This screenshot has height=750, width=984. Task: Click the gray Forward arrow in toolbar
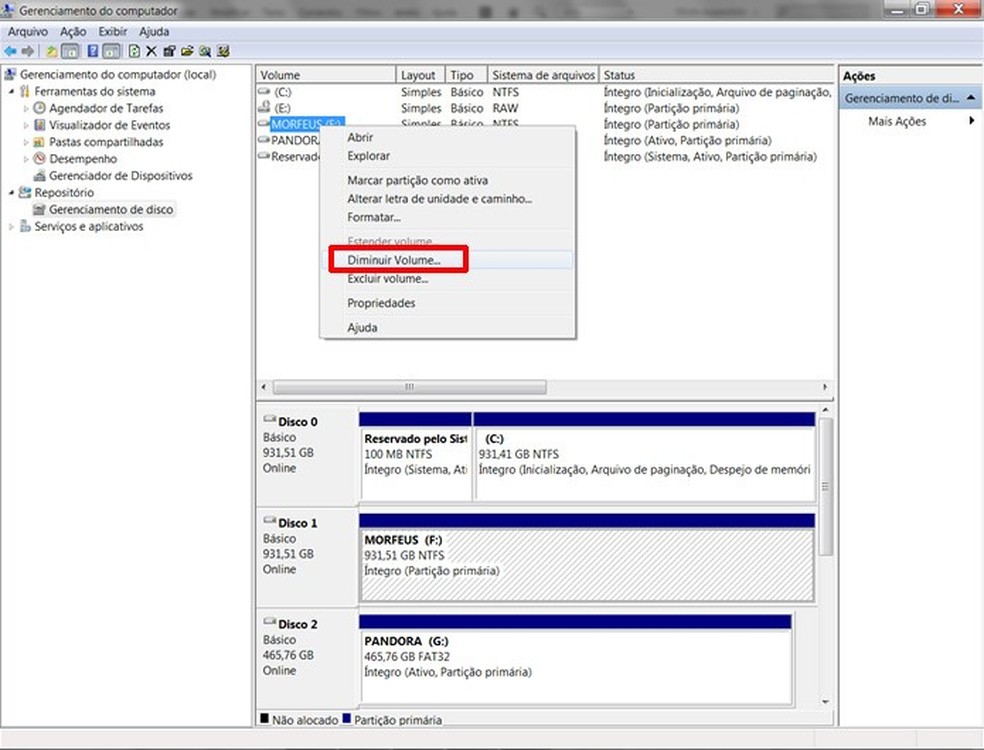pyautogui.click(x=28, y=51)
